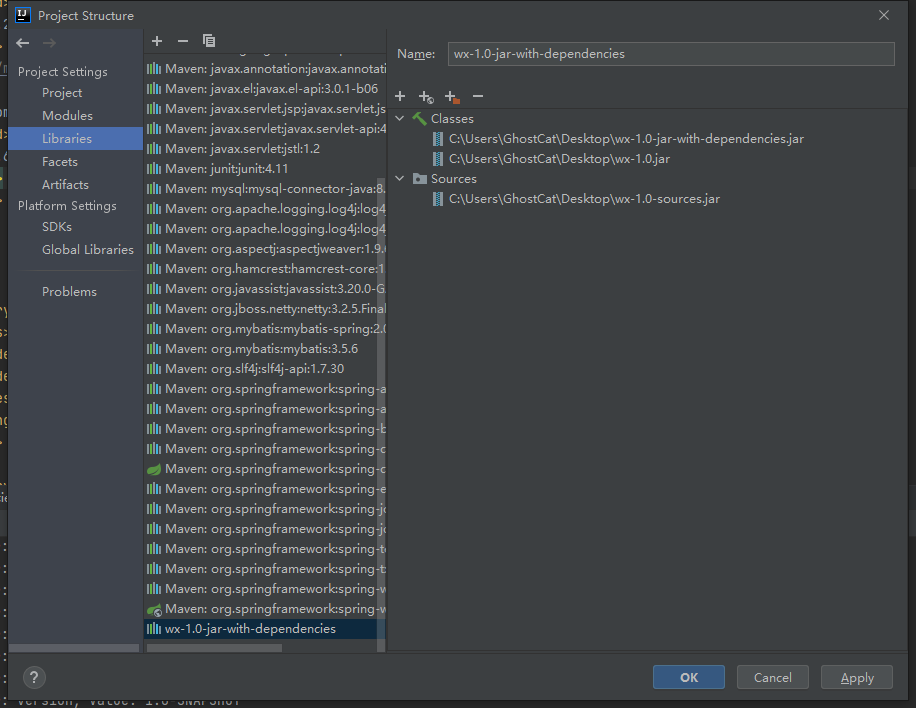
Task: Collapse the Classes tree node
Action: coord(400,119)
